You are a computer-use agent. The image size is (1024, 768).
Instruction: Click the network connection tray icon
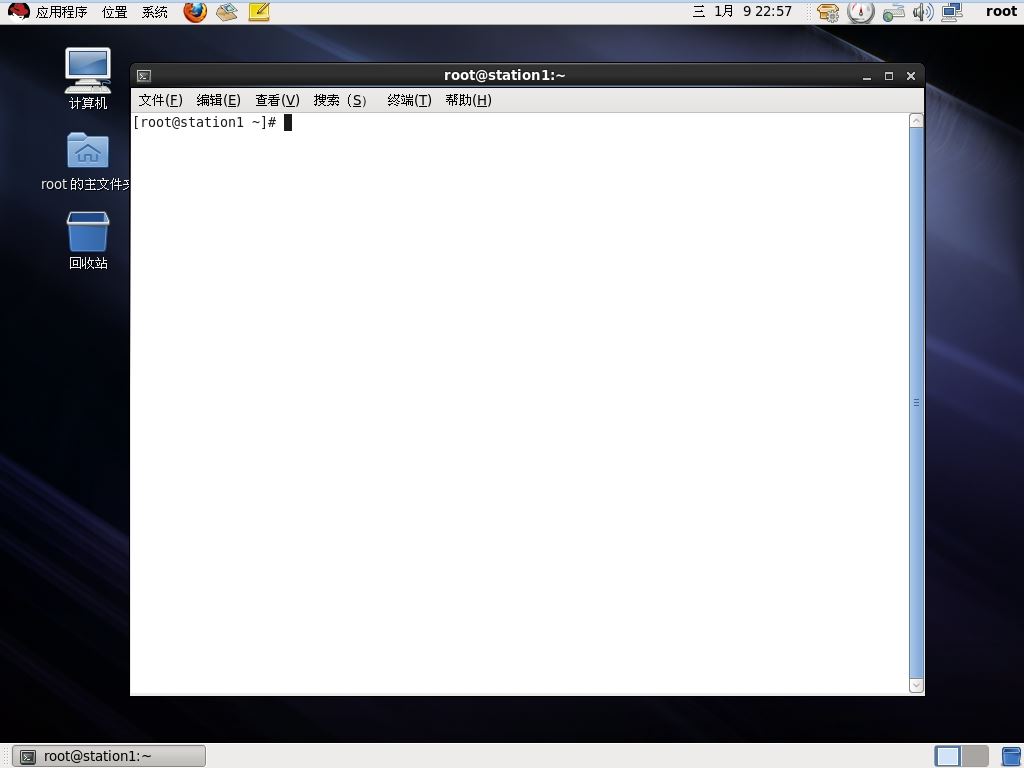[x=893, y=12]
